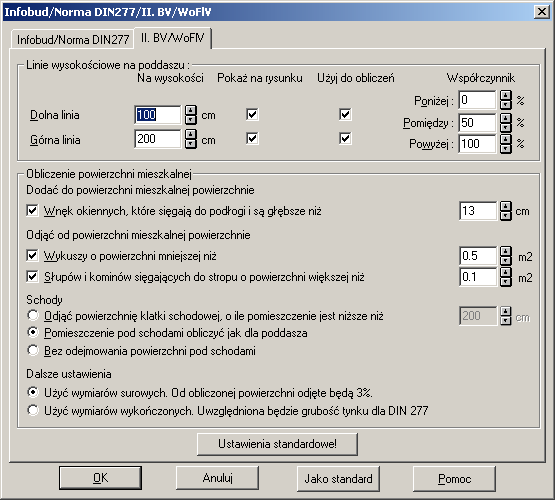Close the dialog with the X button
Screen dimensions: 555x500
[542, 12]
